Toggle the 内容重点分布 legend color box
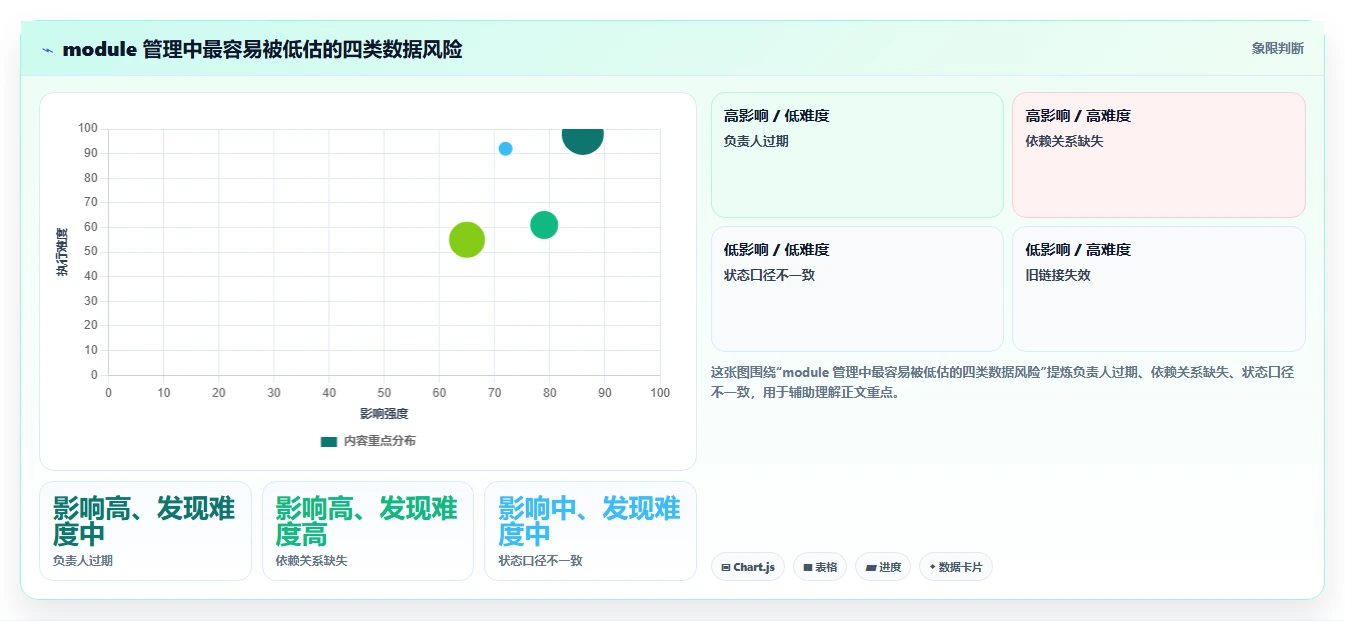 click(x=329, y=441)
